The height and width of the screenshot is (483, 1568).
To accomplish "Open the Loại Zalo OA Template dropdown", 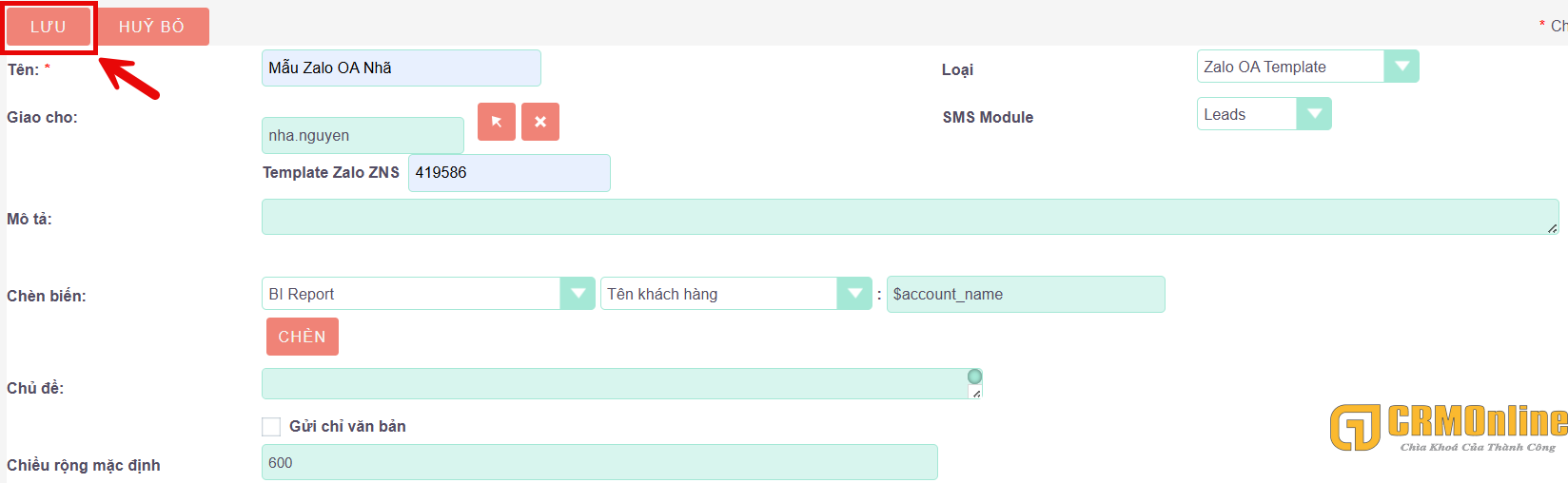I will tap(1401, 67).
